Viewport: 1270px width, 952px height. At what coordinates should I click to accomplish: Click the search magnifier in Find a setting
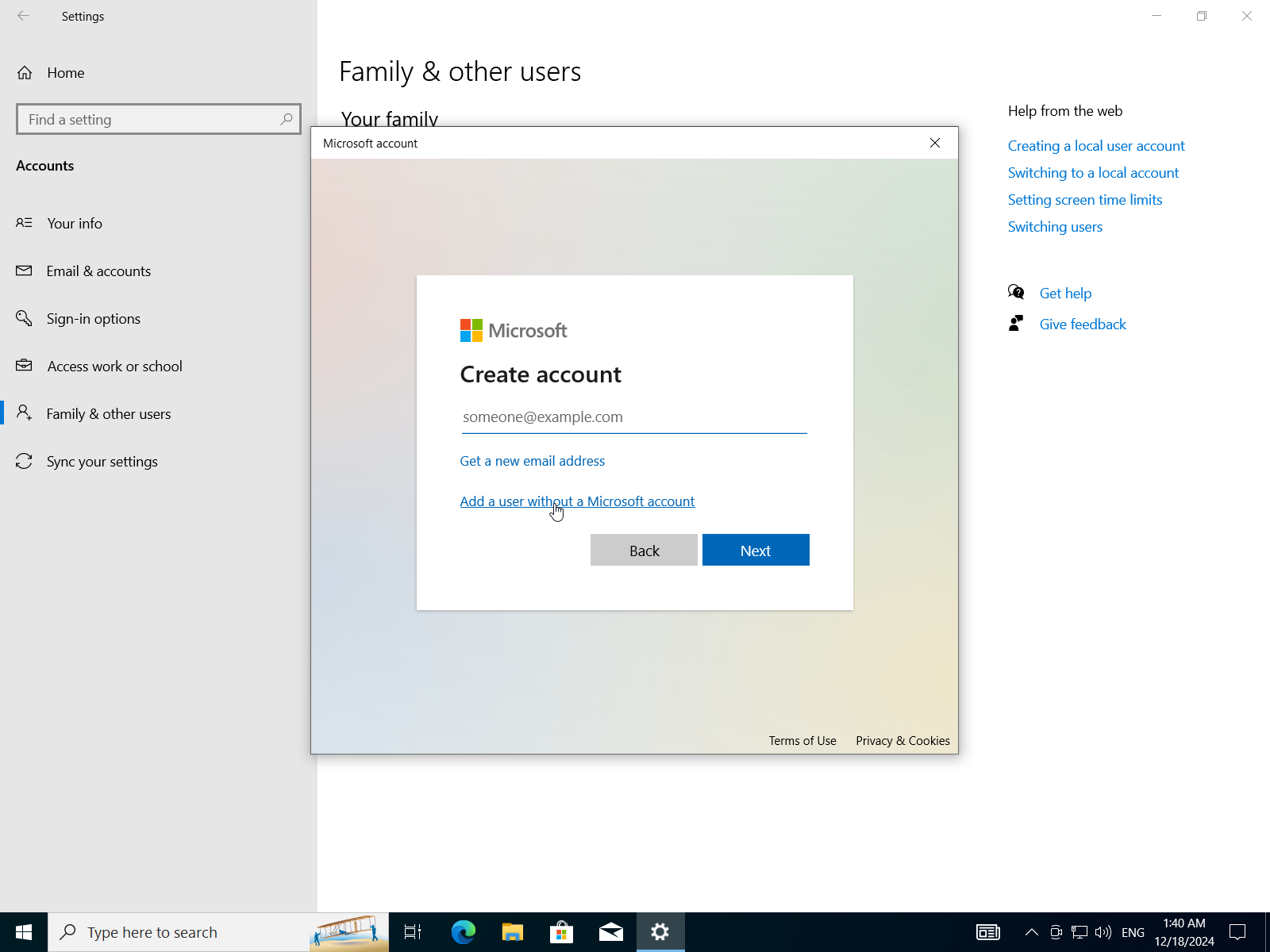287,119
